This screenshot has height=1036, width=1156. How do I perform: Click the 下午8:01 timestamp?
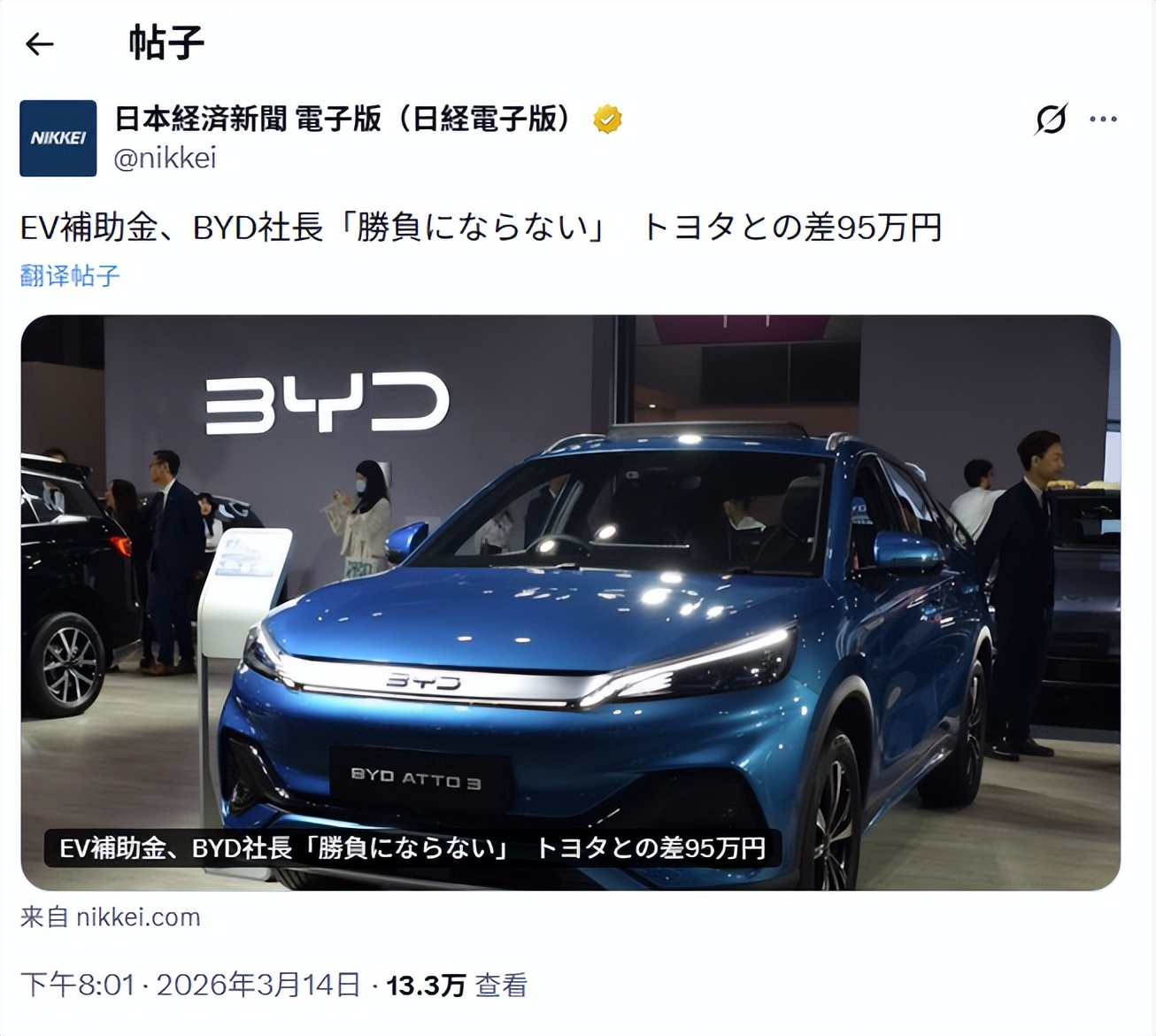coord(77,985)
